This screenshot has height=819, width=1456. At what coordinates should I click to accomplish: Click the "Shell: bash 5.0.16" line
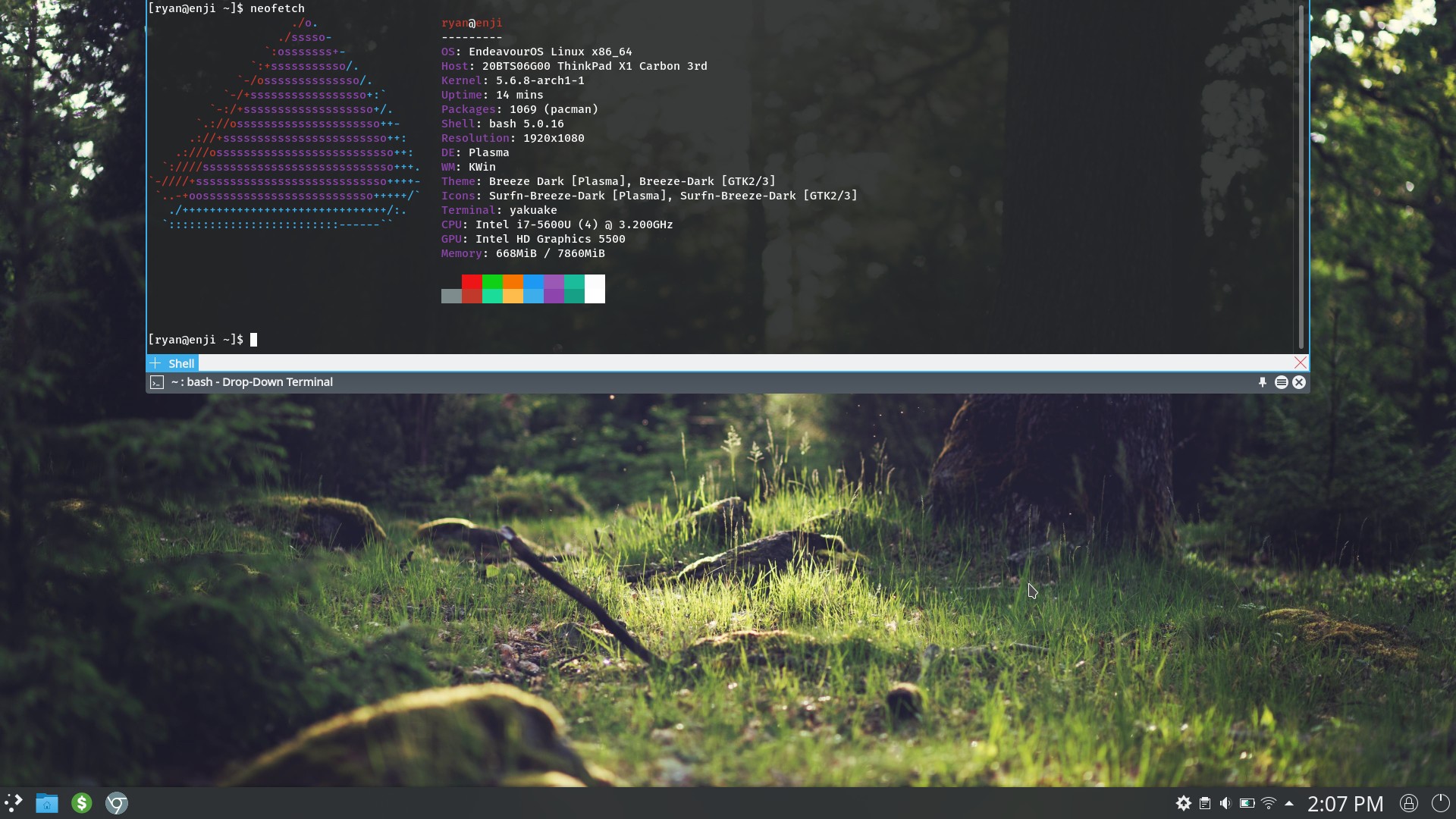[x=503, y=124]
